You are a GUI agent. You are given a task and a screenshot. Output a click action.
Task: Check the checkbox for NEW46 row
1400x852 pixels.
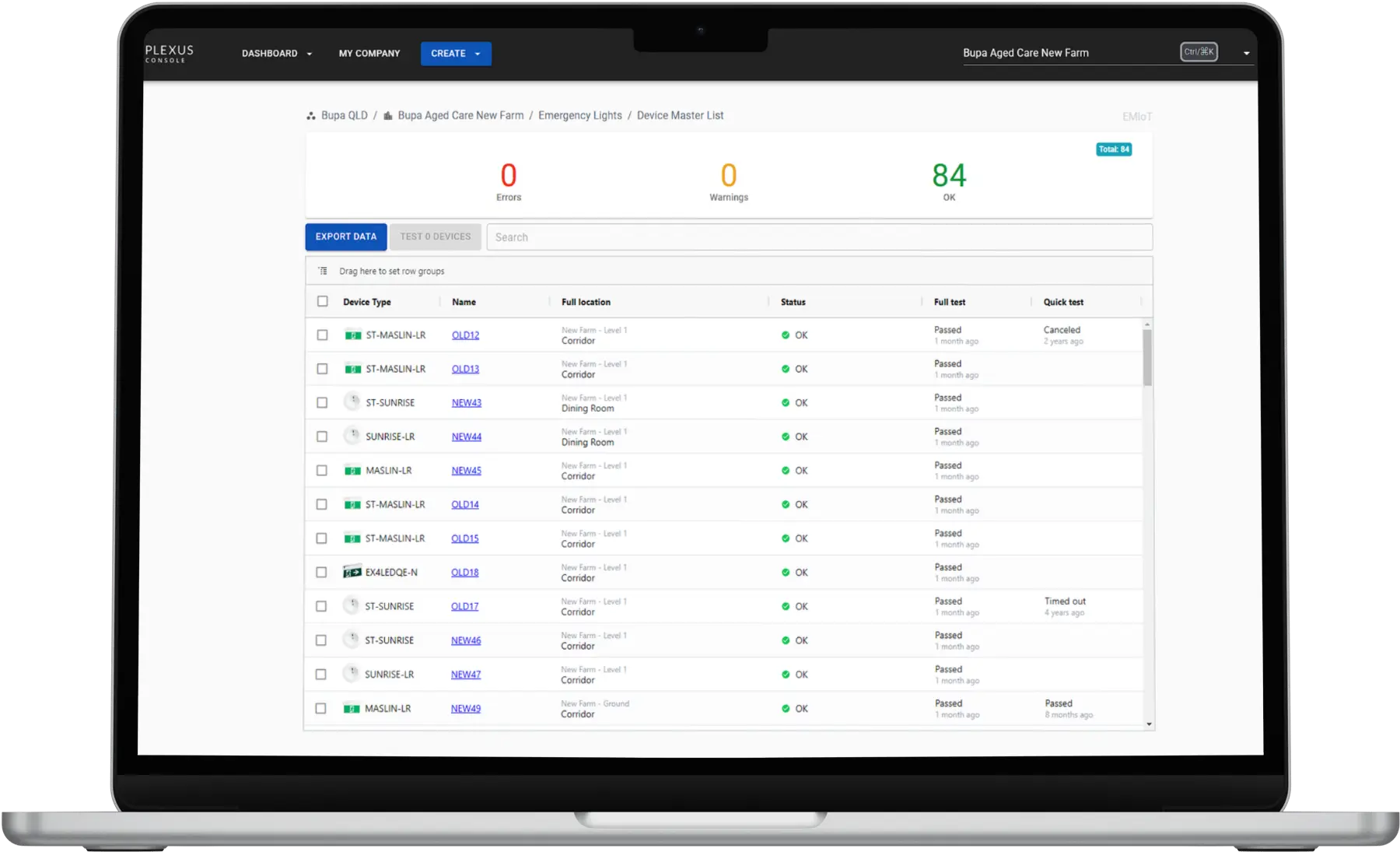click(321, 640)
